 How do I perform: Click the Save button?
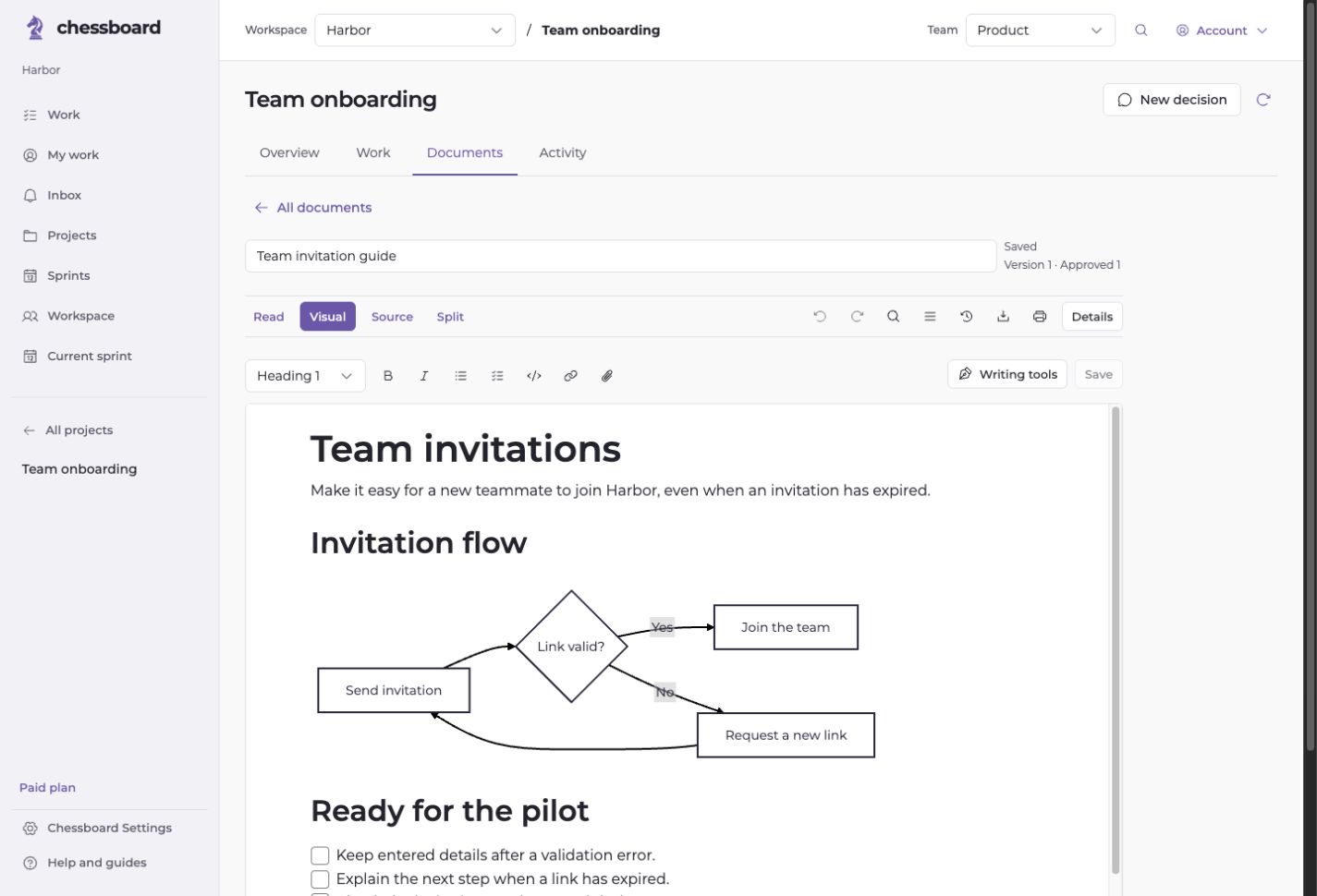pyautogui.click(x=1099, y=374)
